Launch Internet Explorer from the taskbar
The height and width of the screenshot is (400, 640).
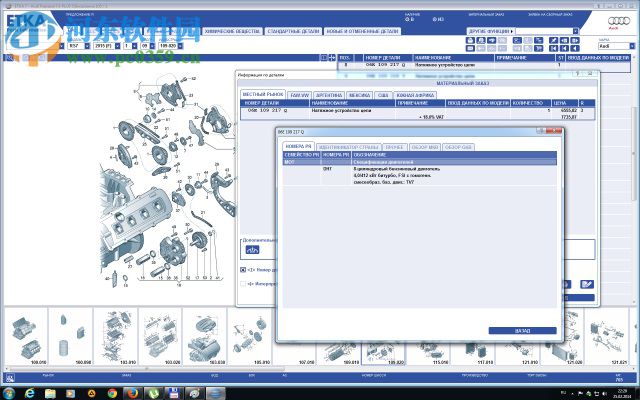coord(29,393)
